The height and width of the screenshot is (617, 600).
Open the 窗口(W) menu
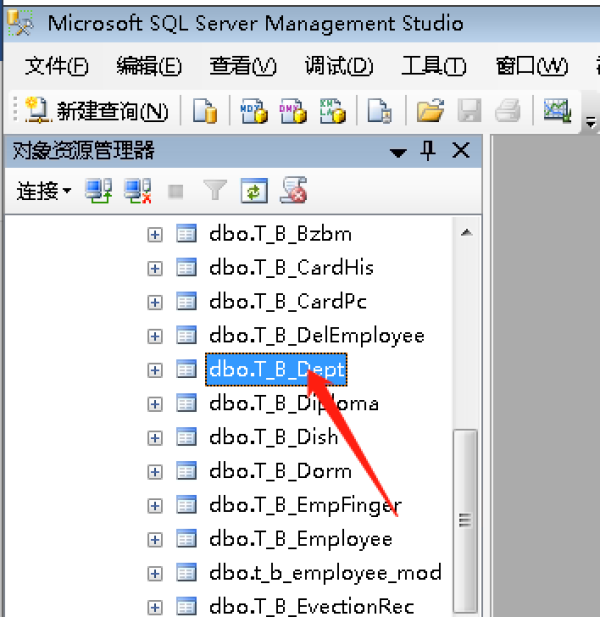pyautogui.click(x=532, y=66)
